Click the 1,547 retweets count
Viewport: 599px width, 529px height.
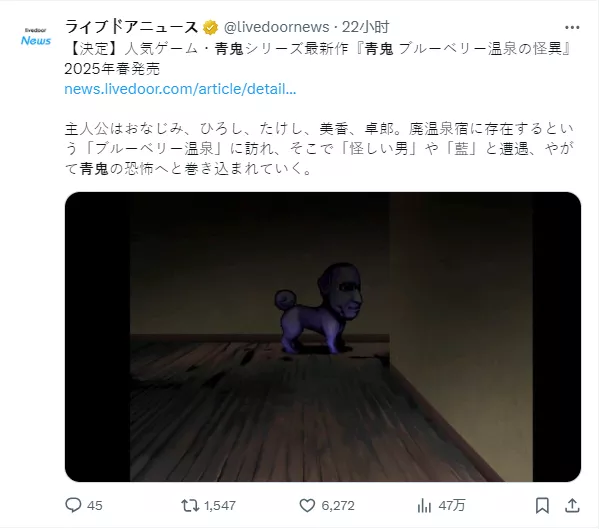[220, 506]
